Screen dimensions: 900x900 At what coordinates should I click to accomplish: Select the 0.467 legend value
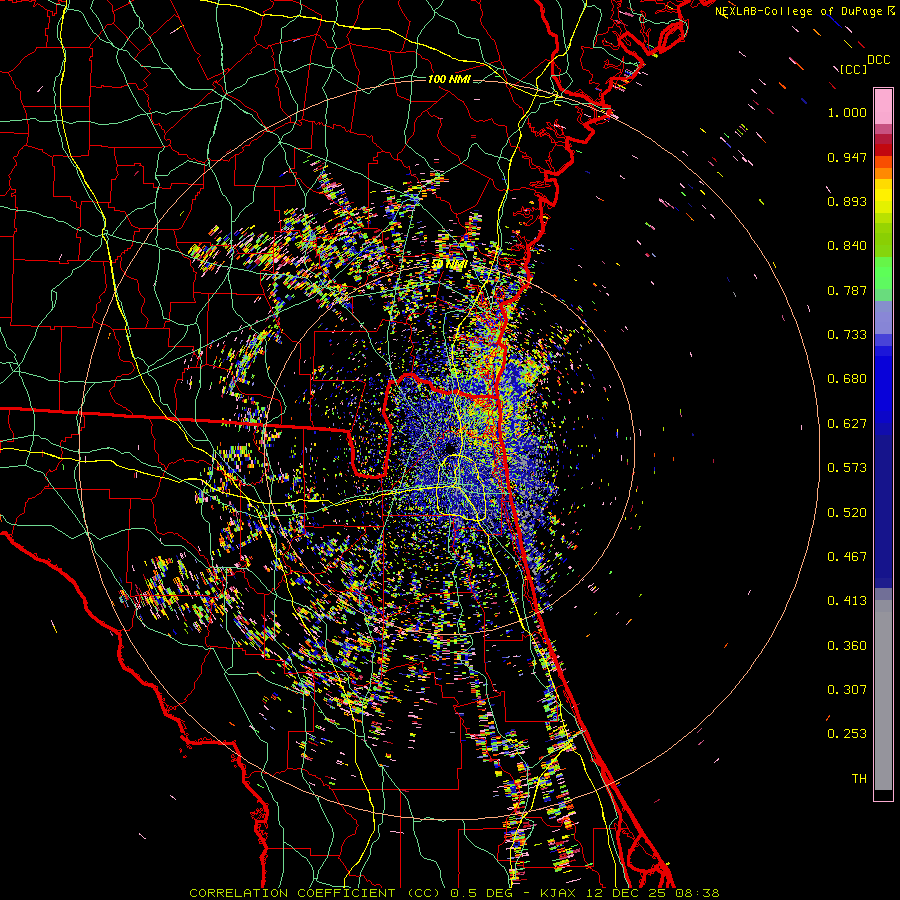pyautogui.click(x=847, y=556)
